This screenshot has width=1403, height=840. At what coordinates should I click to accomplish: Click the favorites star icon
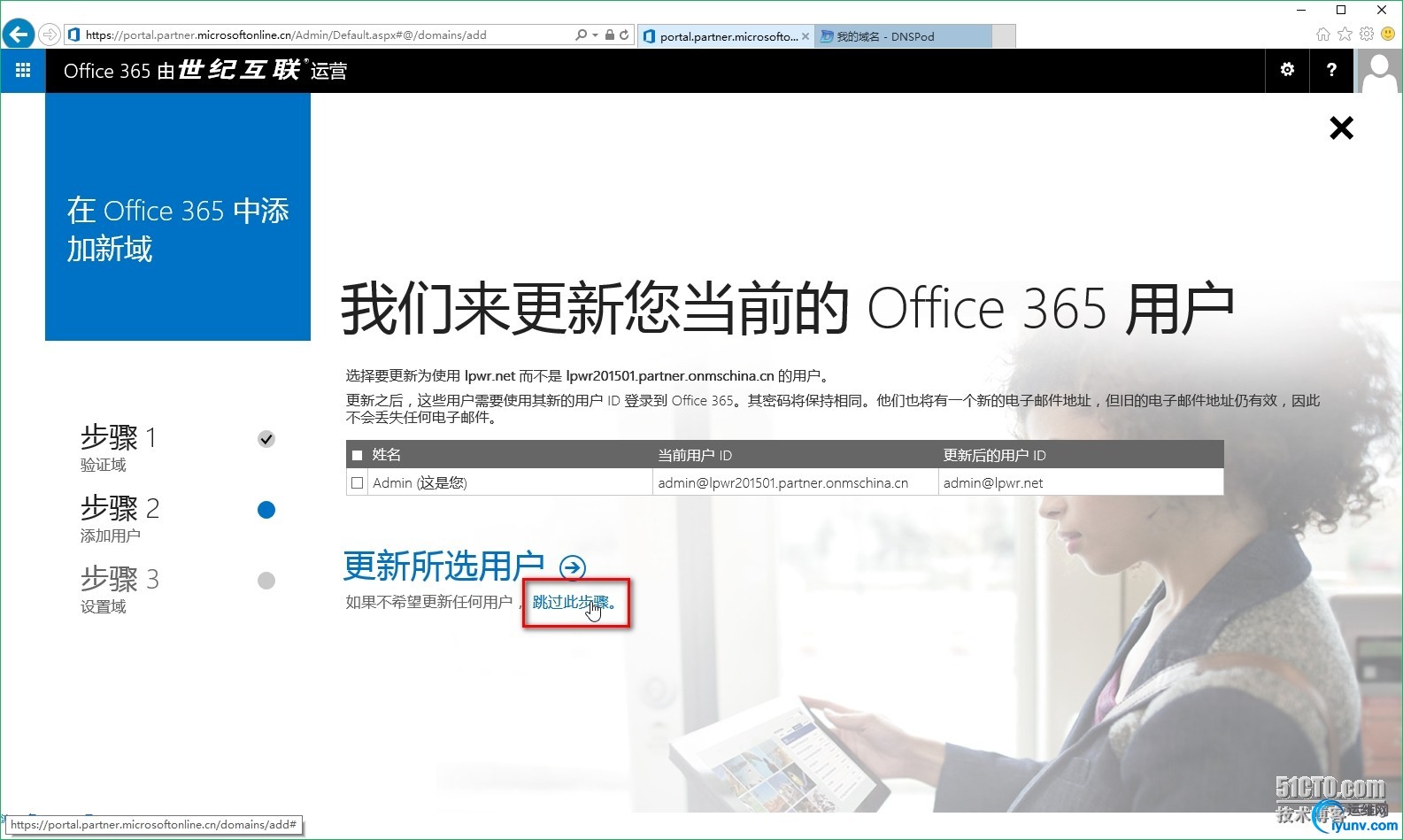click(1345, 35)
